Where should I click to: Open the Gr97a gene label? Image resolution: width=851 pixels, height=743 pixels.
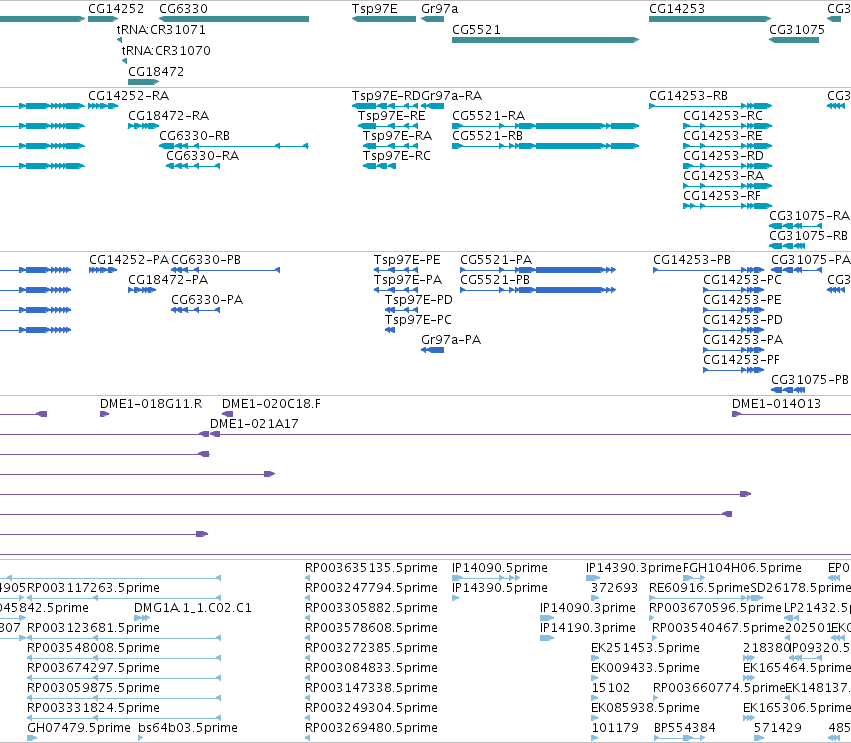tap(440, 9)
